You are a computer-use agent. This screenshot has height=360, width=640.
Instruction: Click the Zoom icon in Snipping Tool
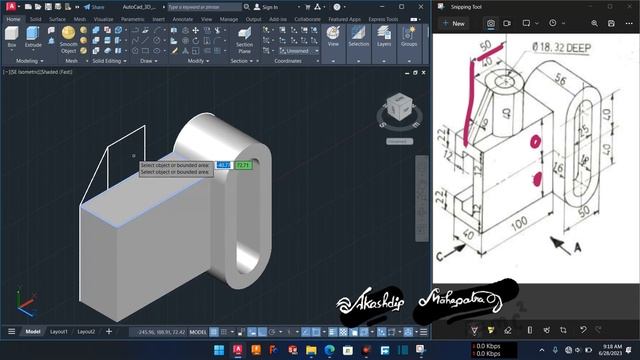594,24
